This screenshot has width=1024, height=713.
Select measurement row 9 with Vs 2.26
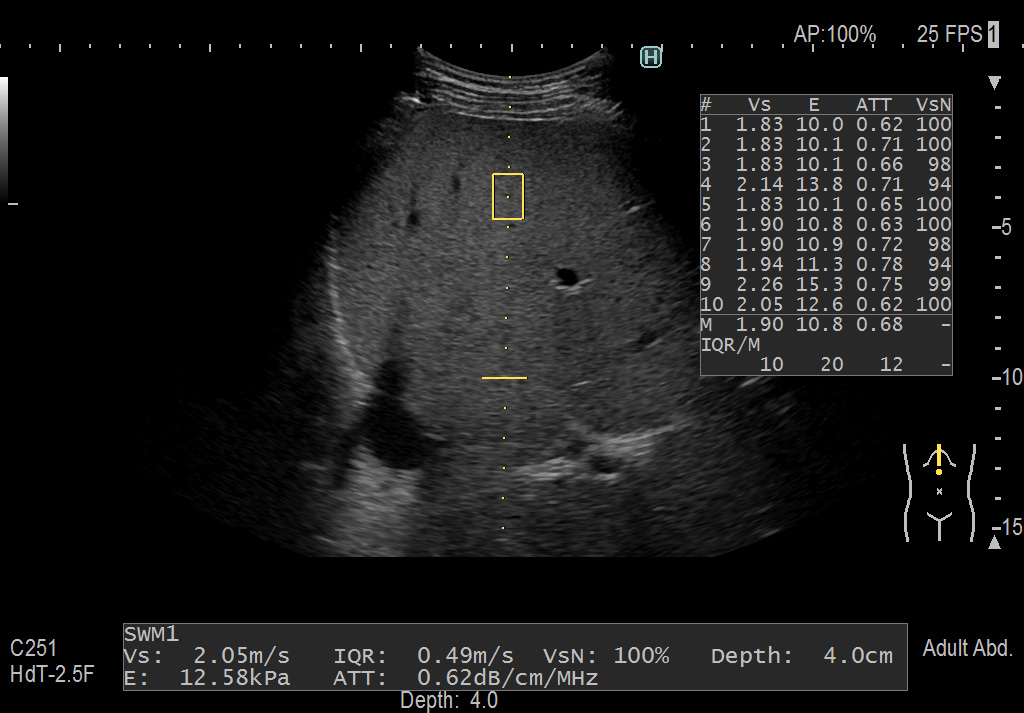click(x=825, y=284)
